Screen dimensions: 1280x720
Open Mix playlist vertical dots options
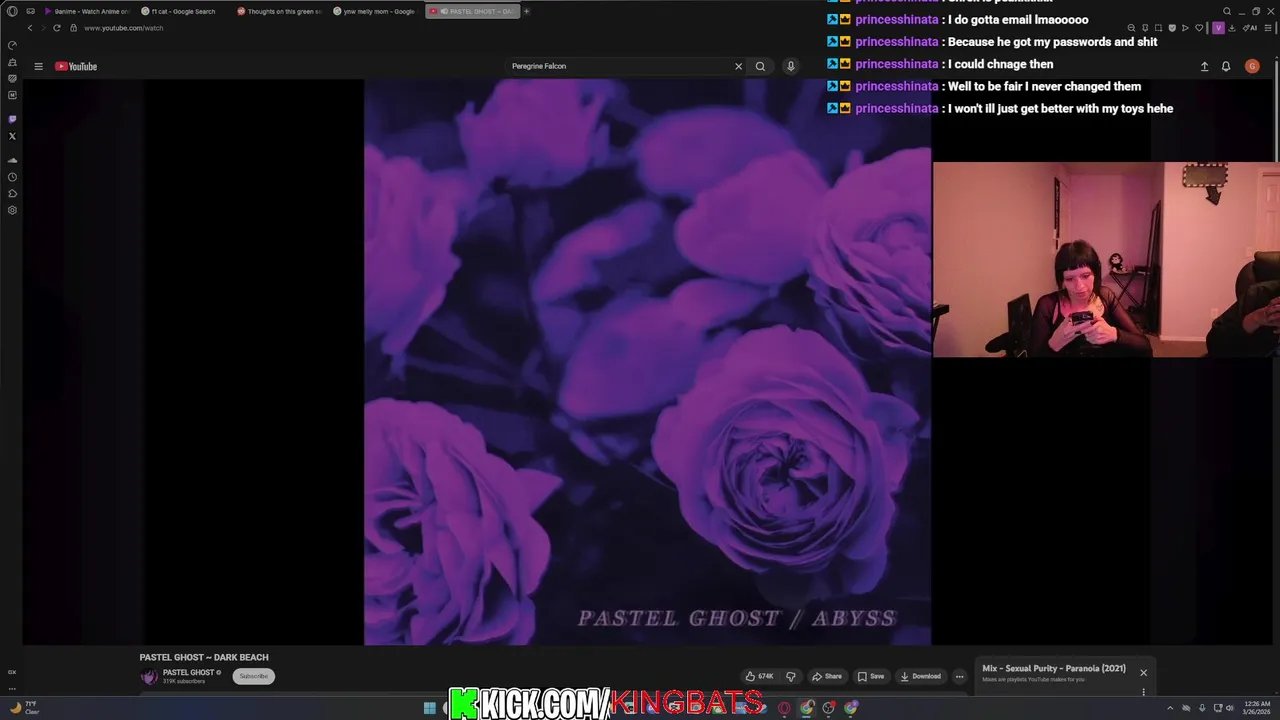[1143, 692]
